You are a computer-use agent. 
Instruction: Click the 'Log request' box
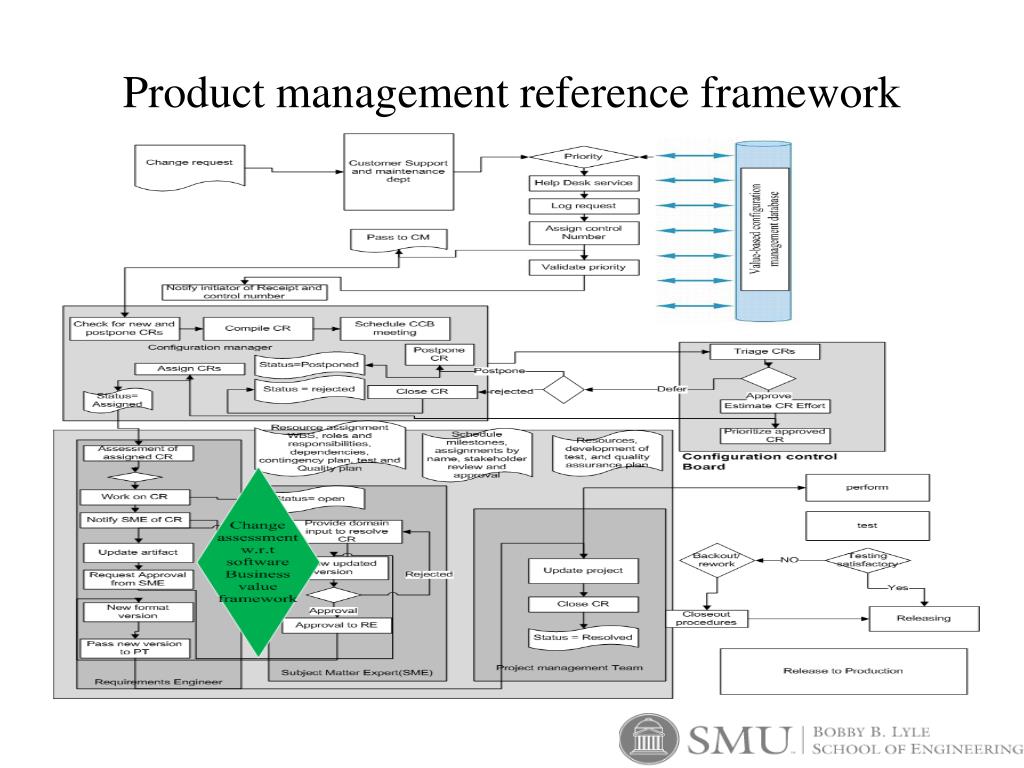click(x=583, y=206)
